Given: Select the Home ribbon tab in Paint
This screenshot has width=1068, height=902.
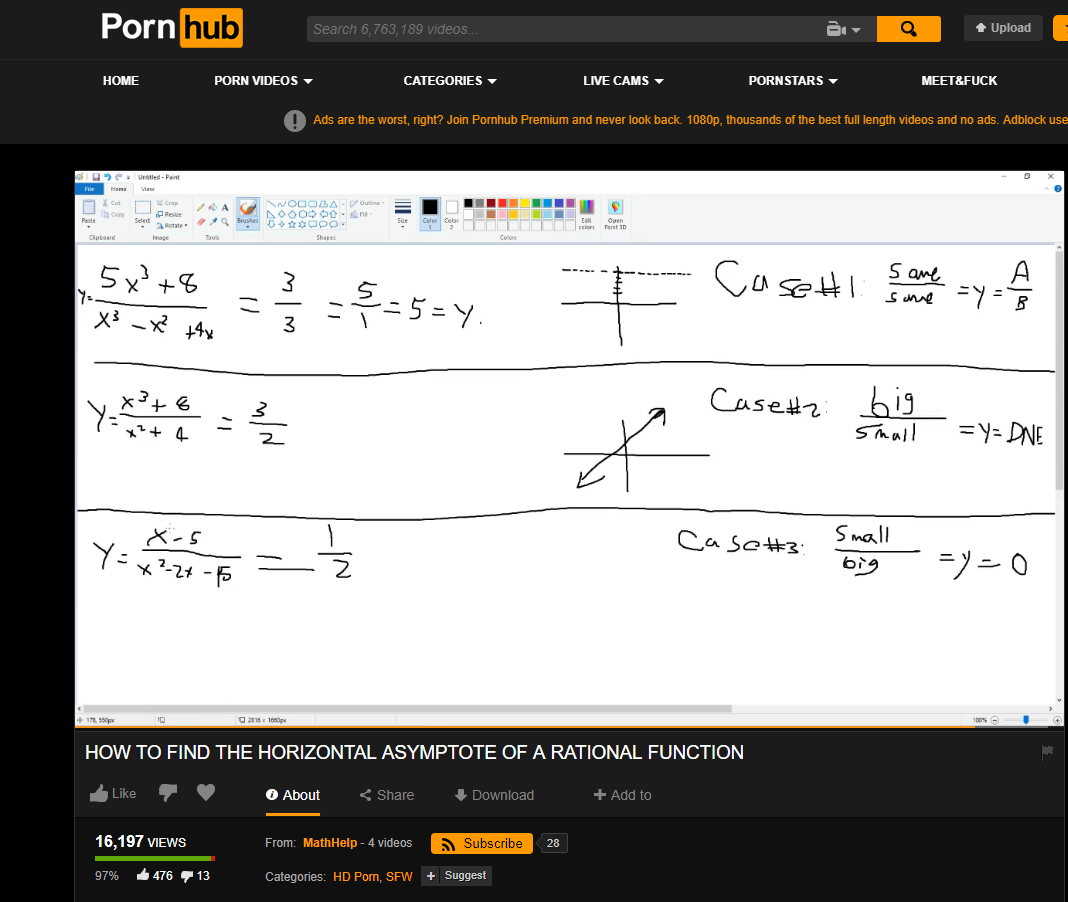Looking at the screenshot, I should [119, 189].
